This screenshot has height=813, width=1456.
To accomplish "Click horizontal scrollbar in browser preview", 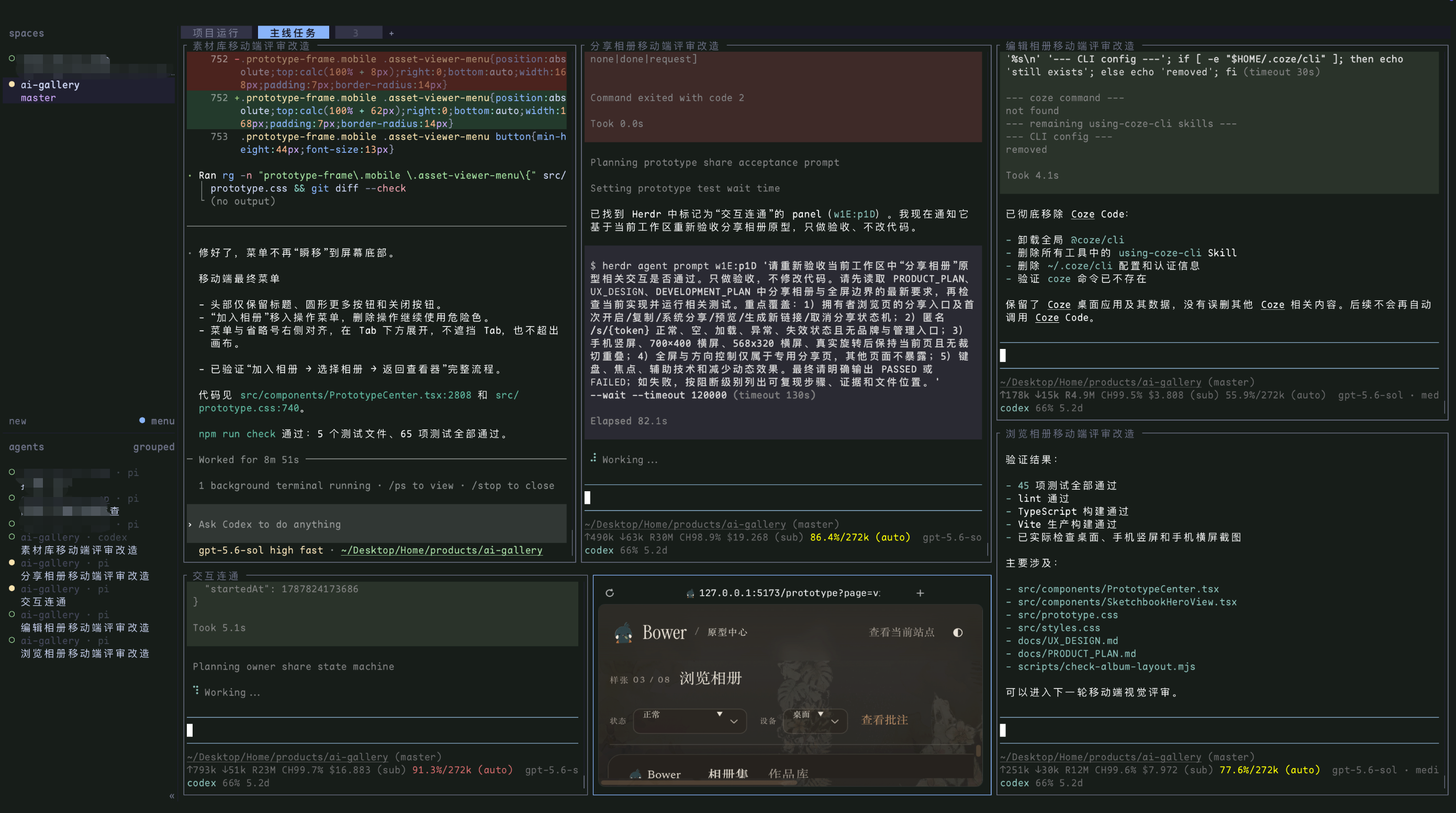I will 699,783.
